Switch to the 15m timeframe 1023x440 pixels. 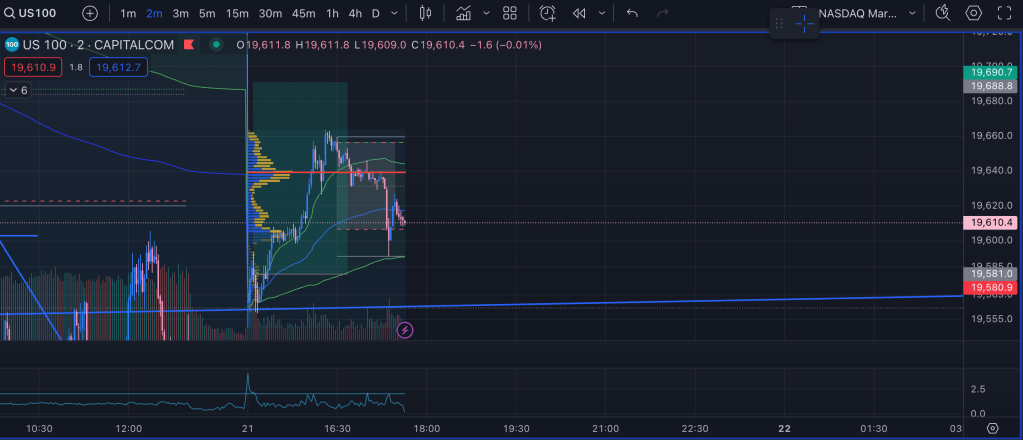pos(237,13)
